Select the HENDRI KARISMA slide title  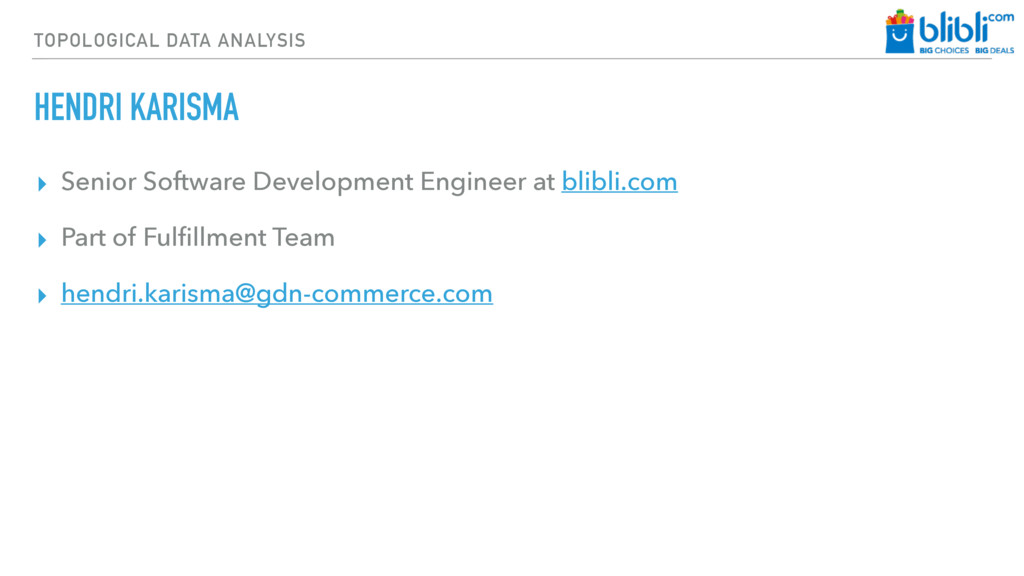(136, 107)
